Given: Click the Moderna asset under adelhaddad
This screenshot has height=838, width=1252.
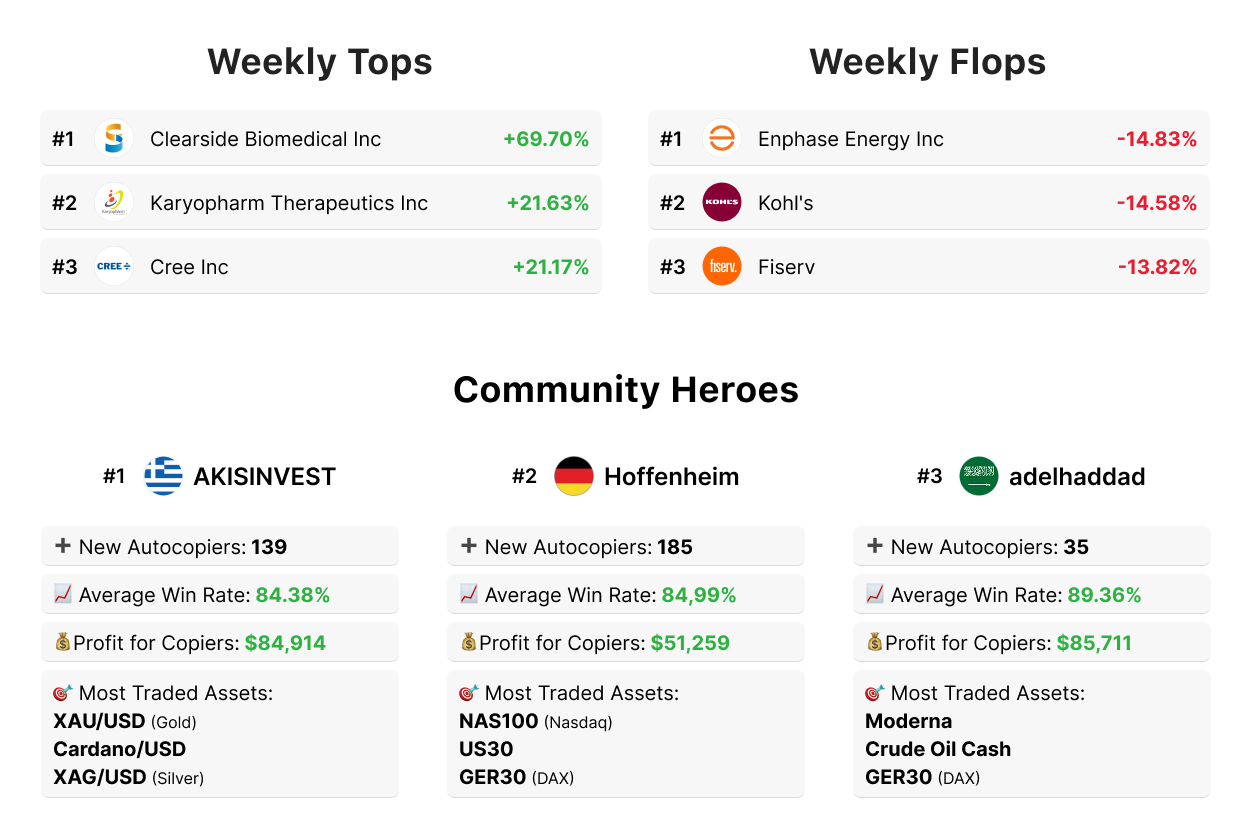Looking at the screenshot, I should pos(908,721).
